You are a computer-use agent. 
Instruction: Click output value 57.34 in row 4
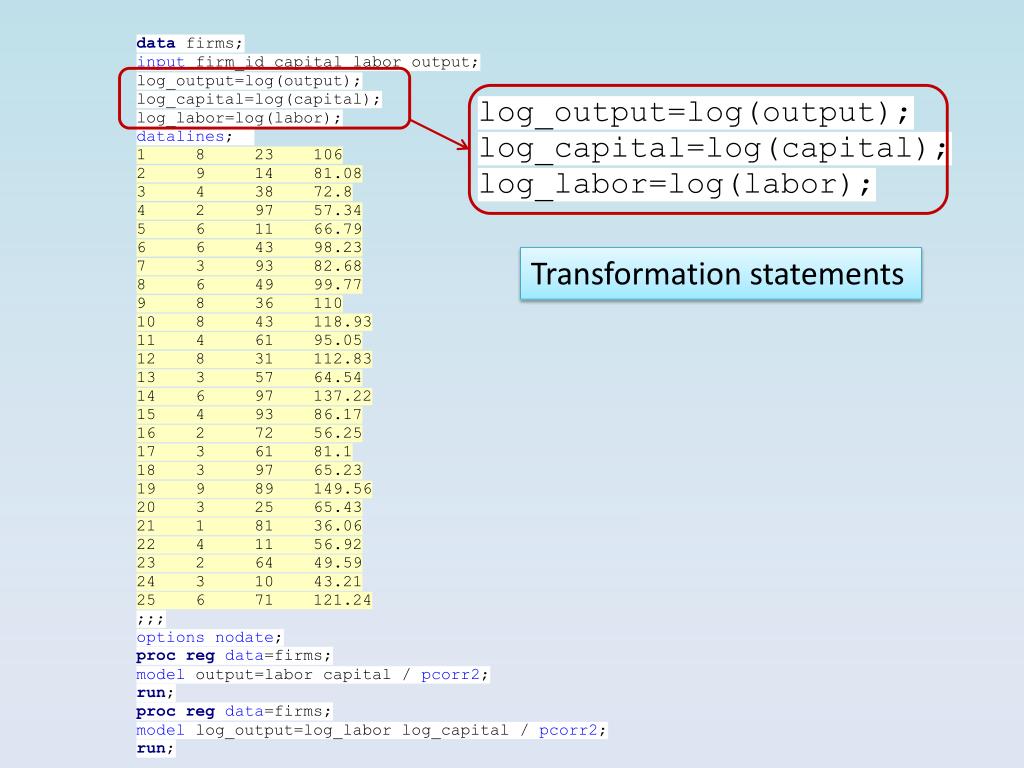pyautogui.click(x=338, y=210)
